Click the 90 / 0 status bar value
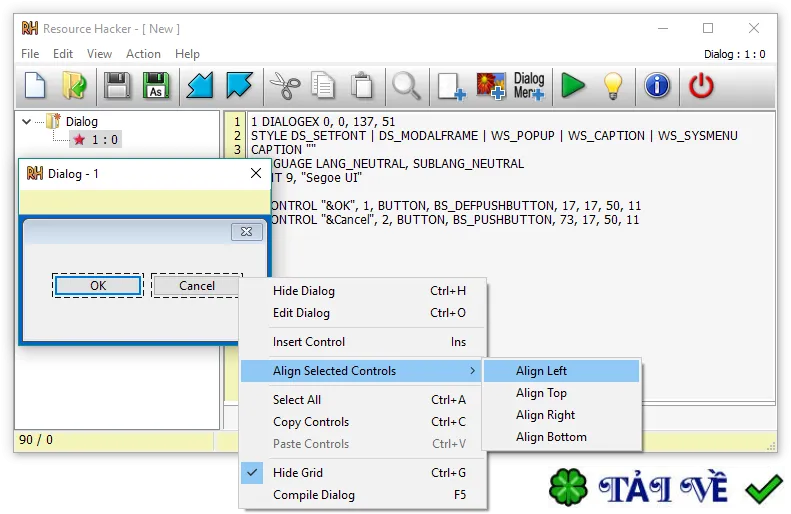Image resolution: width=791 pixels, height=514 pixels. click(x=36, y=440)
